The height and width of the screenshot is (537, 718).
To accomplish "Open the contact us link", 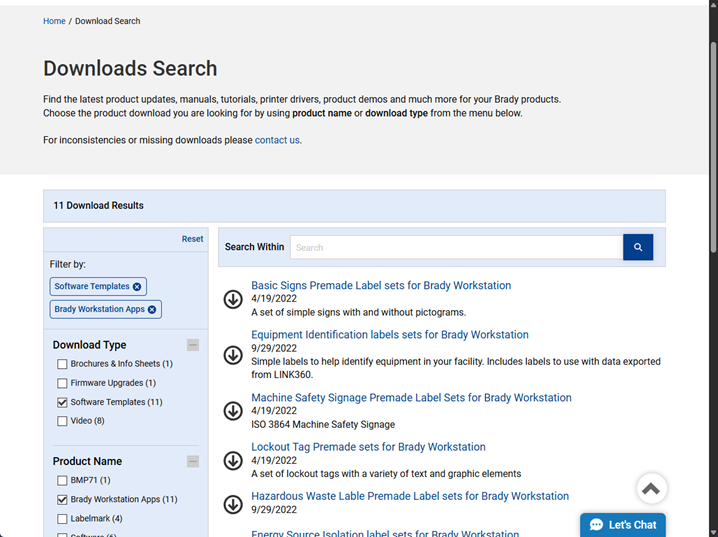I will point(277,140).
